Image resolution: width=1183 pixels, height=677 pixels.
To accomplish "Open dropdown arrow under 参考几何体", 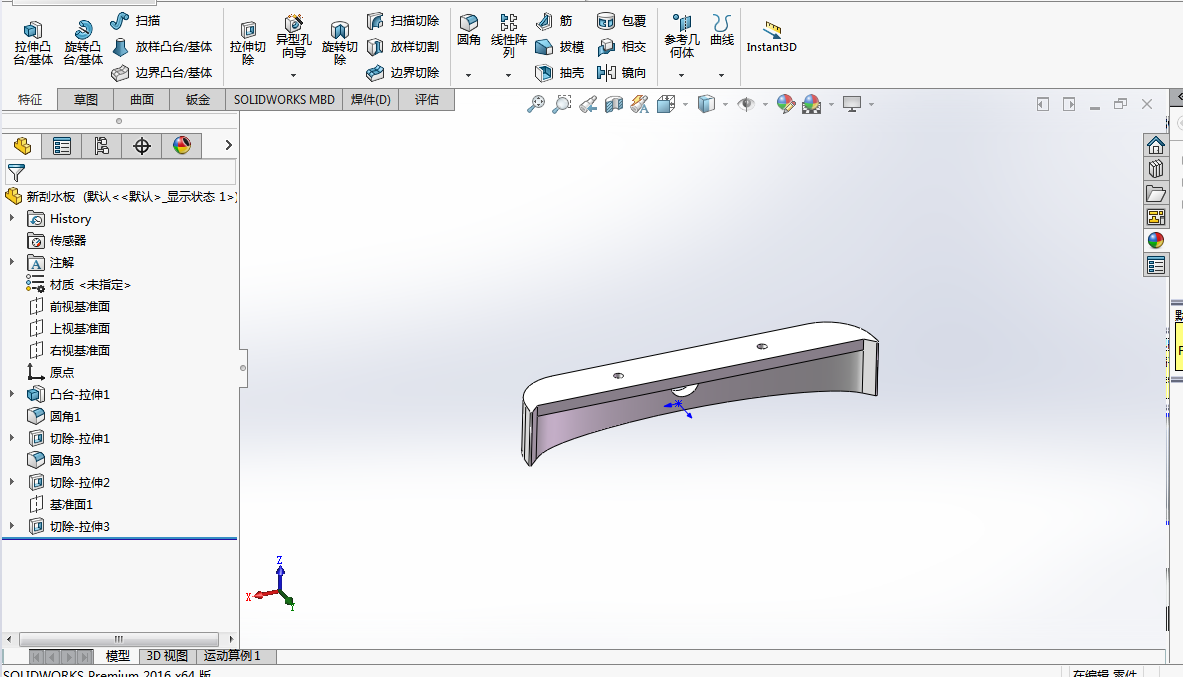I will 681,75.
